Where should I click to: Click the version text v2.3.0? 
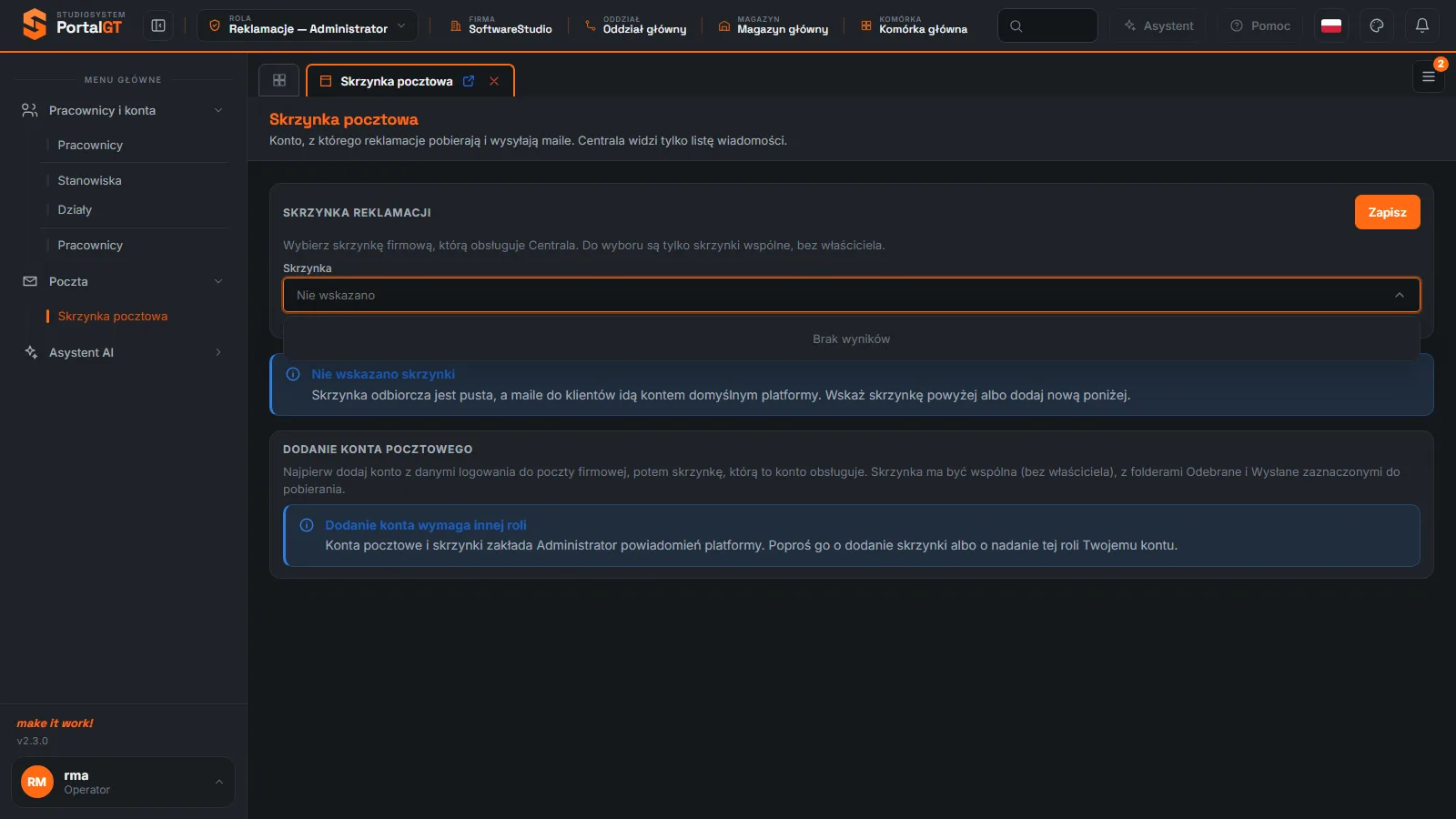point(33,741)
